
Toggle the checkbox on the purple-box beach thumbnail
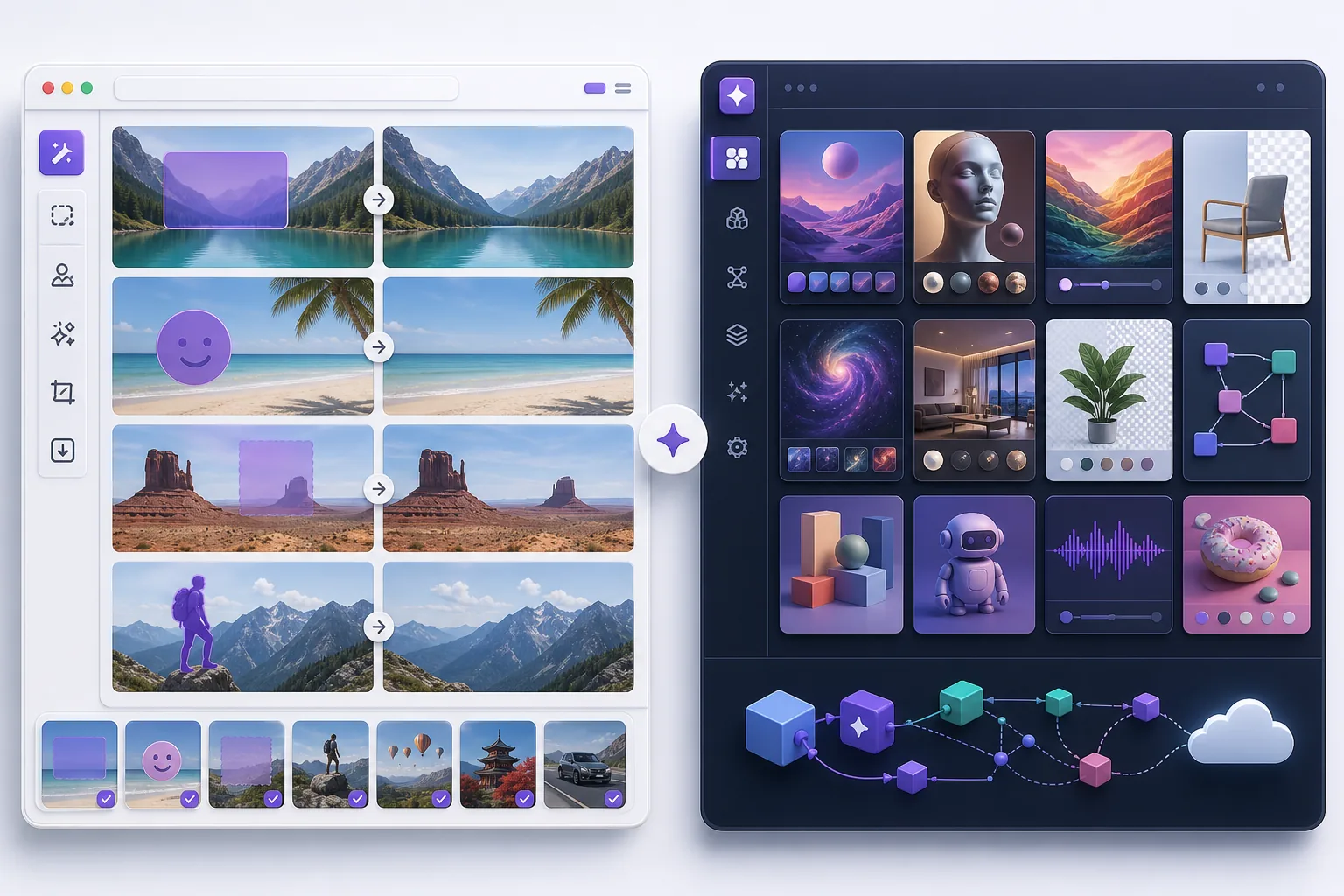[x=106, y=798]
